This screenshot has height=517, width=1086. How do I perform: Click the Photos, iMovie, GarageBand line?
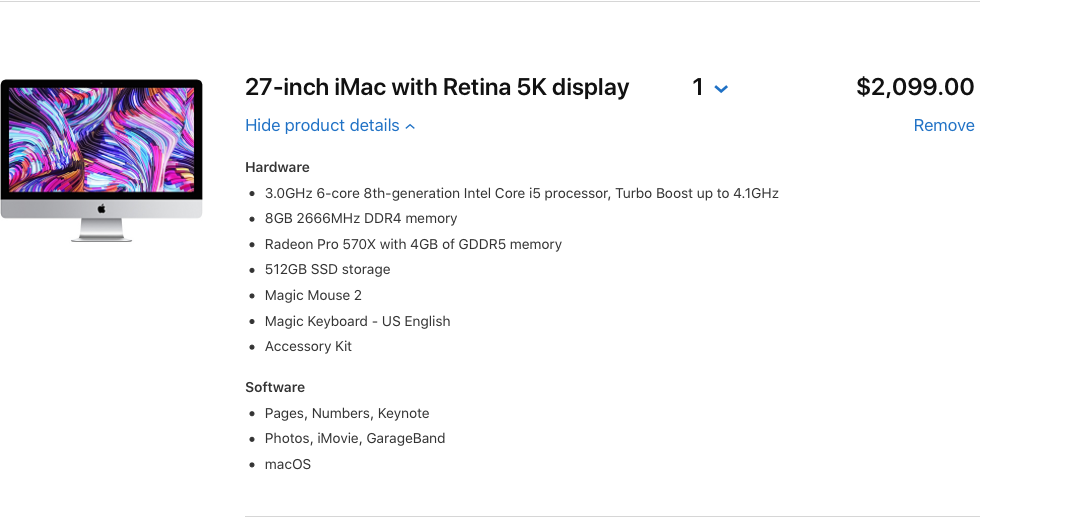coord(355,438)
